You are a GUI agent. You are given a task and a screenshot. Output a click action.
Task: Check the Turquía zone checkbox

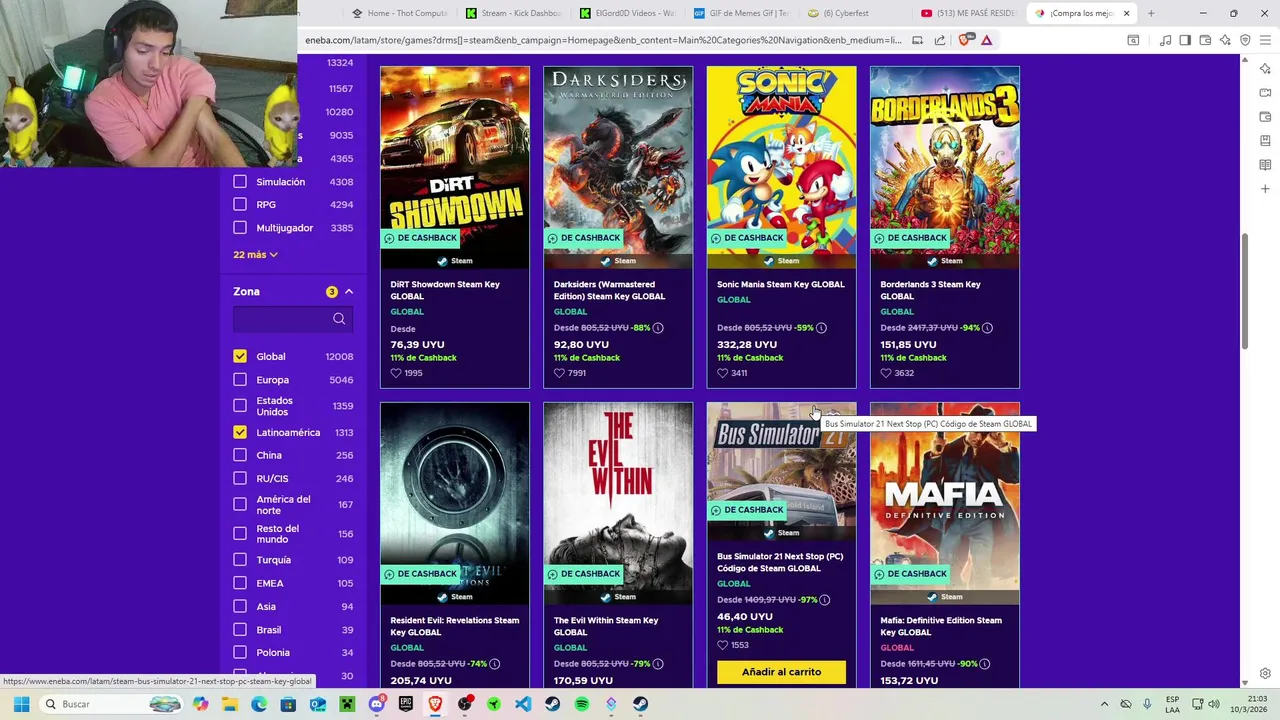[240, 560]
